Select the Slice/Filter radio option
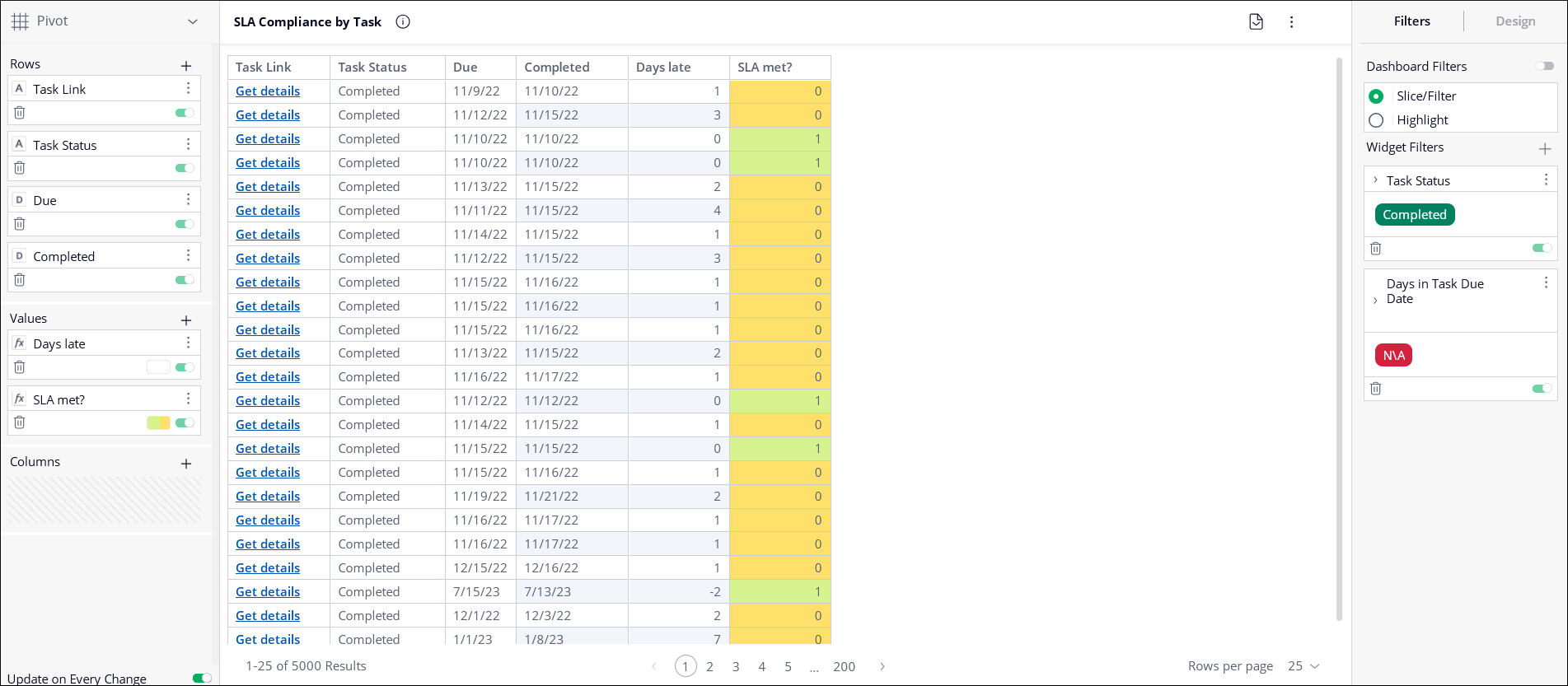Image resolution: width=1568 pixels, height=686 pixels. [x=1376, y=96]
